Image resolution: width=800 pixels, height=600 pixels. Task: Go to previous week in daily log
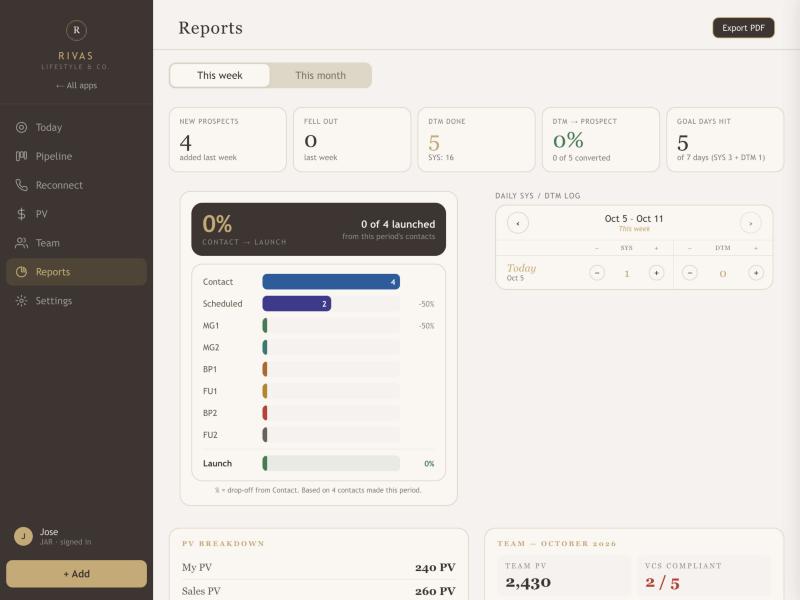518,223
